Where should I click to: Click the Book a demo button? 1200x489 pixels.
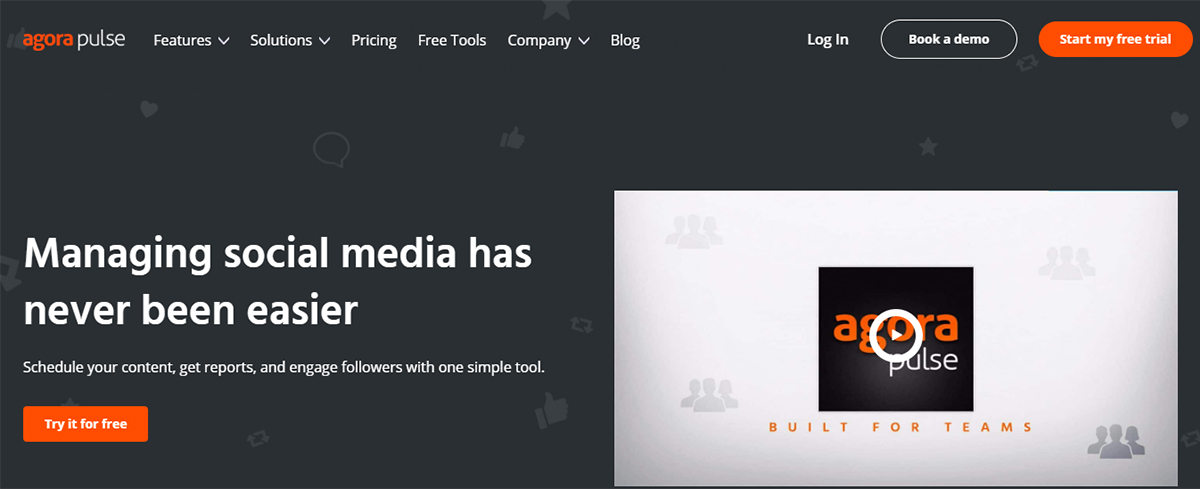[949, 39]
